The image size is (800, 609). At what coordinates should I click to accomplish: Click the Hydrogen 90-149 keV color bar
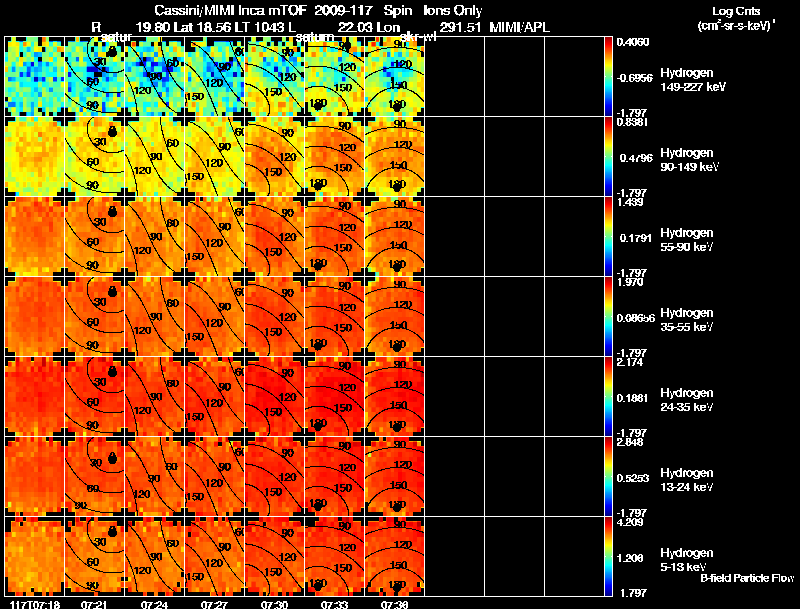click(608, 157)
